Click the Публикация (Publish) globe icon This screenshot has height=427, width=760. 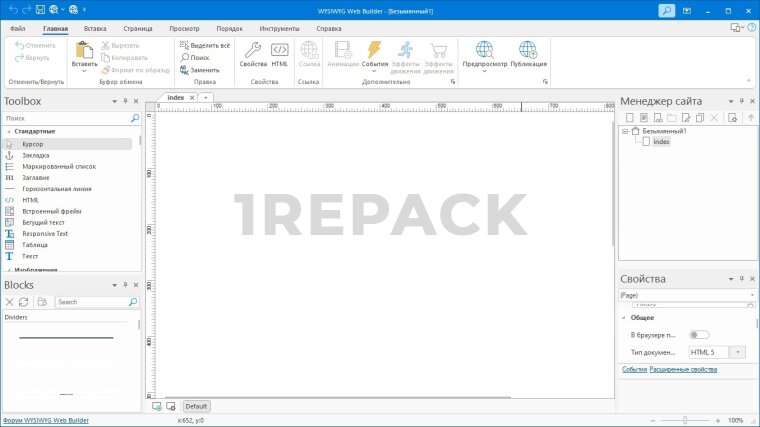pos(527,50)
